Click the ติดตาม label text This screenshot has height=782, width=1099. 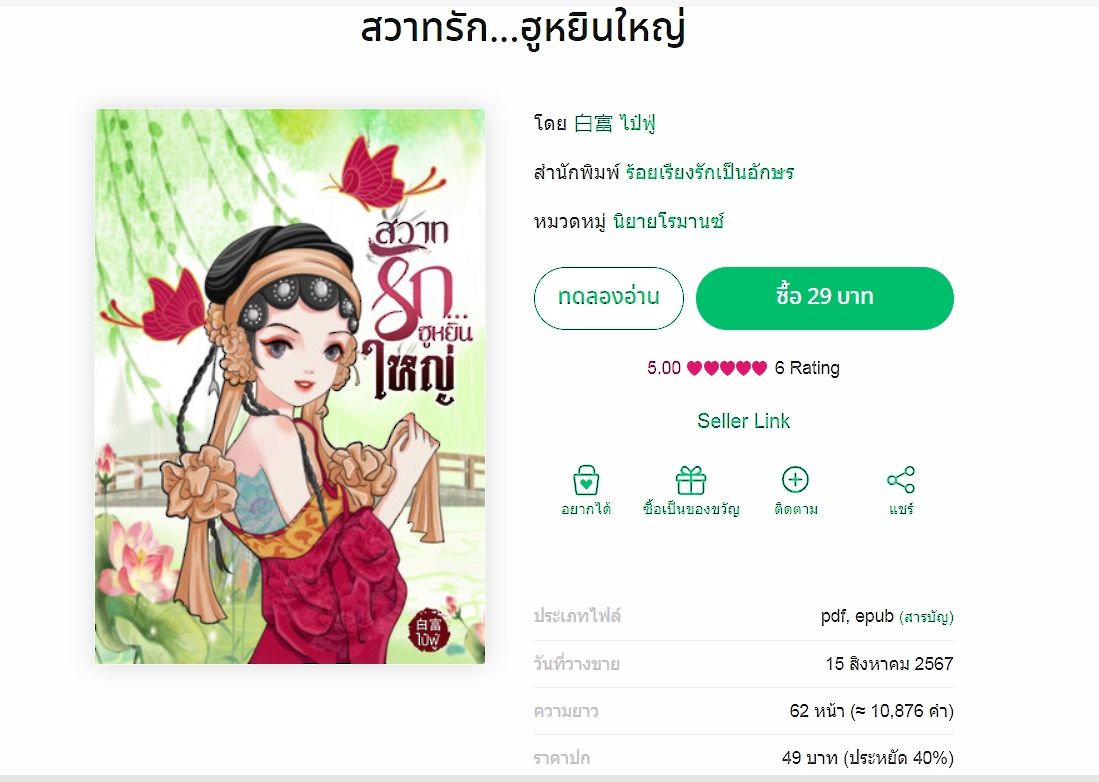tap(796, 509)
